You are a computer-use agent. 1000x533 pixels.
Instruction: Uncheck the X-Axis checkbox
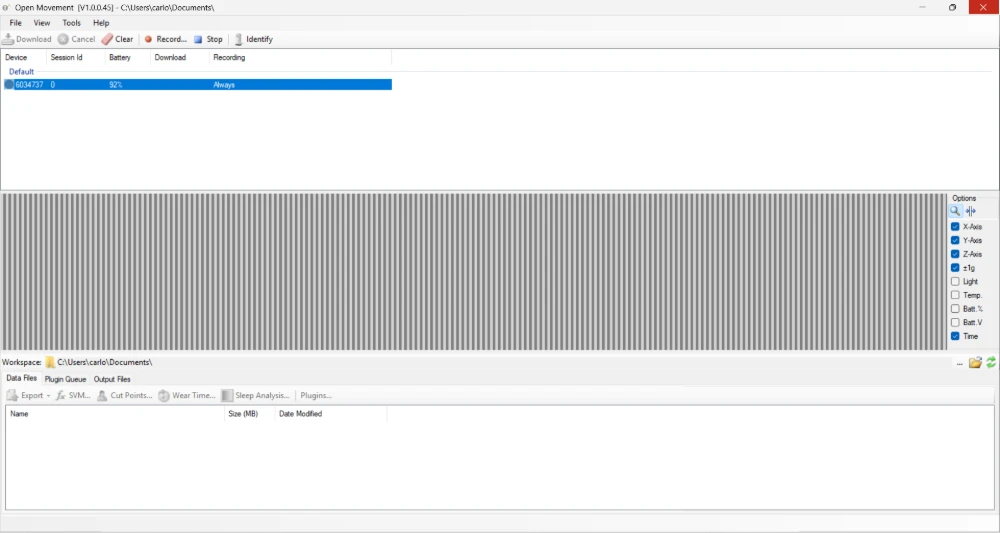[x=955, y=226]
